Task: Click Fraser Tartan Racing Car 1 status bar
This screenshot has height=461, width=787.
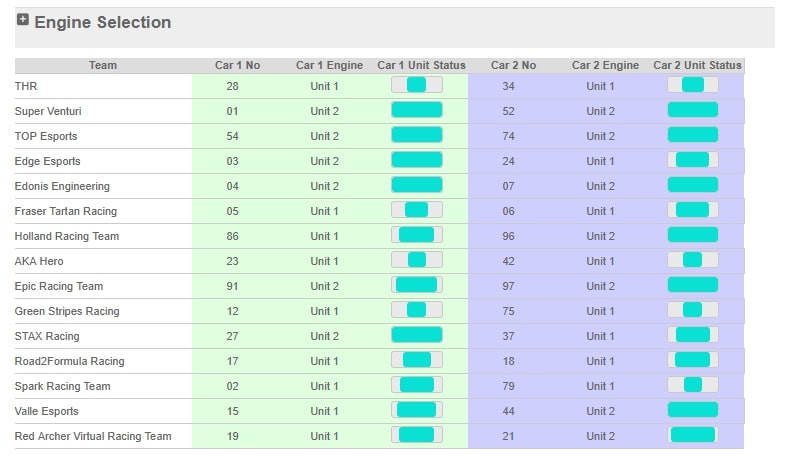Action: coord(416,211)
